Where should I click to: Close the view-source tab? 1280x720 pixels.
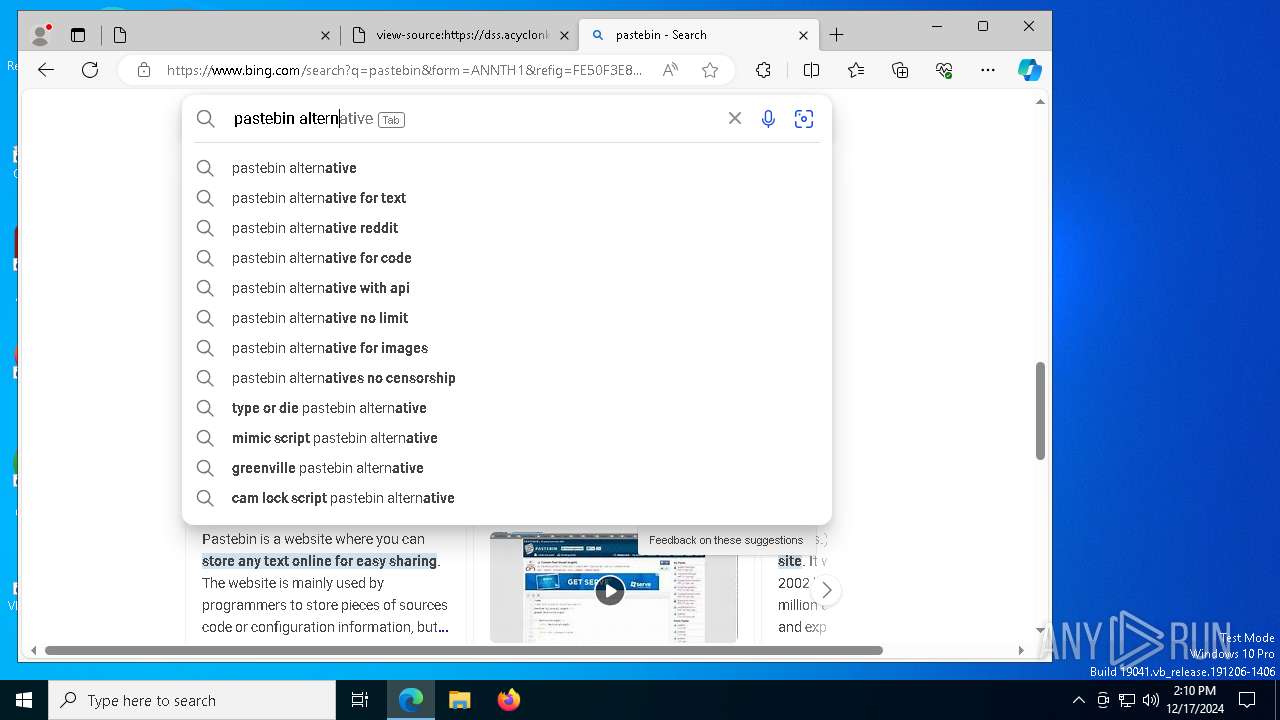coord(564,35)
